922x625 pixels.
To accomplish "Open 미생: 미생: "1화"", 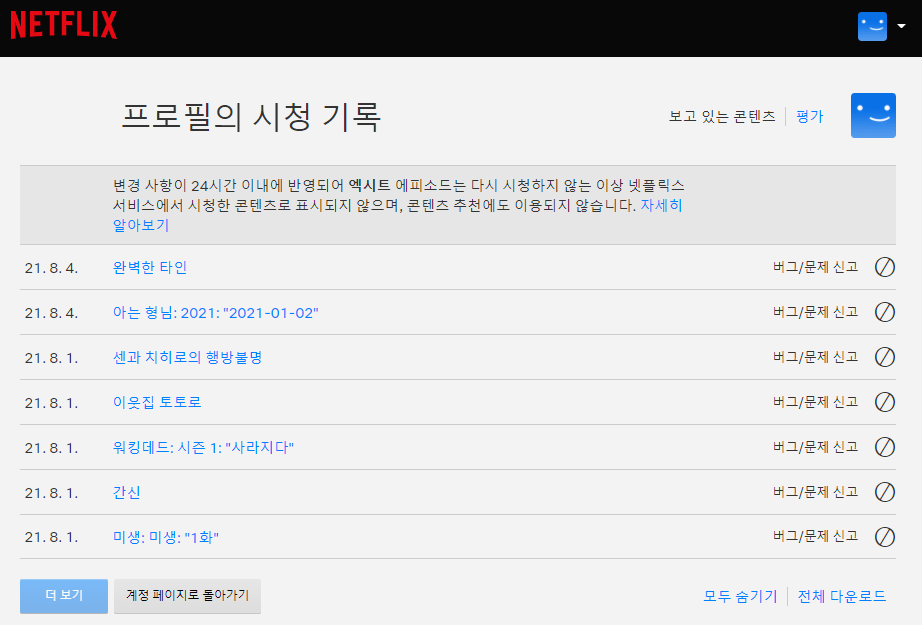I will (x=166, y=537).
